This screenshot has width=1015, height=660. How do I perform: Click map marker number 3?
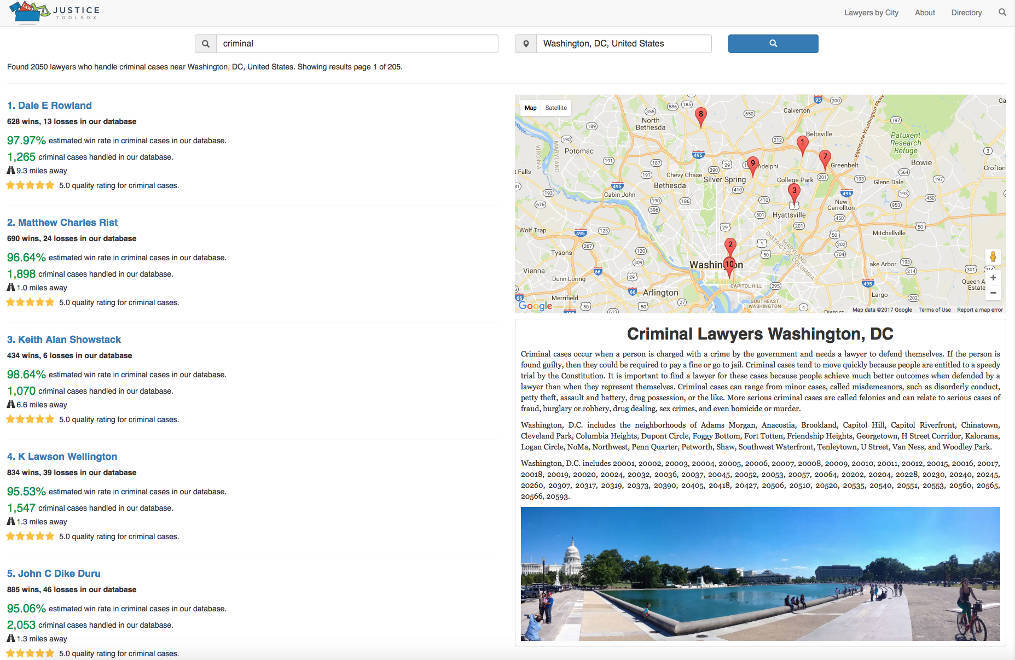pyautogui.click(x=794, y=193)
